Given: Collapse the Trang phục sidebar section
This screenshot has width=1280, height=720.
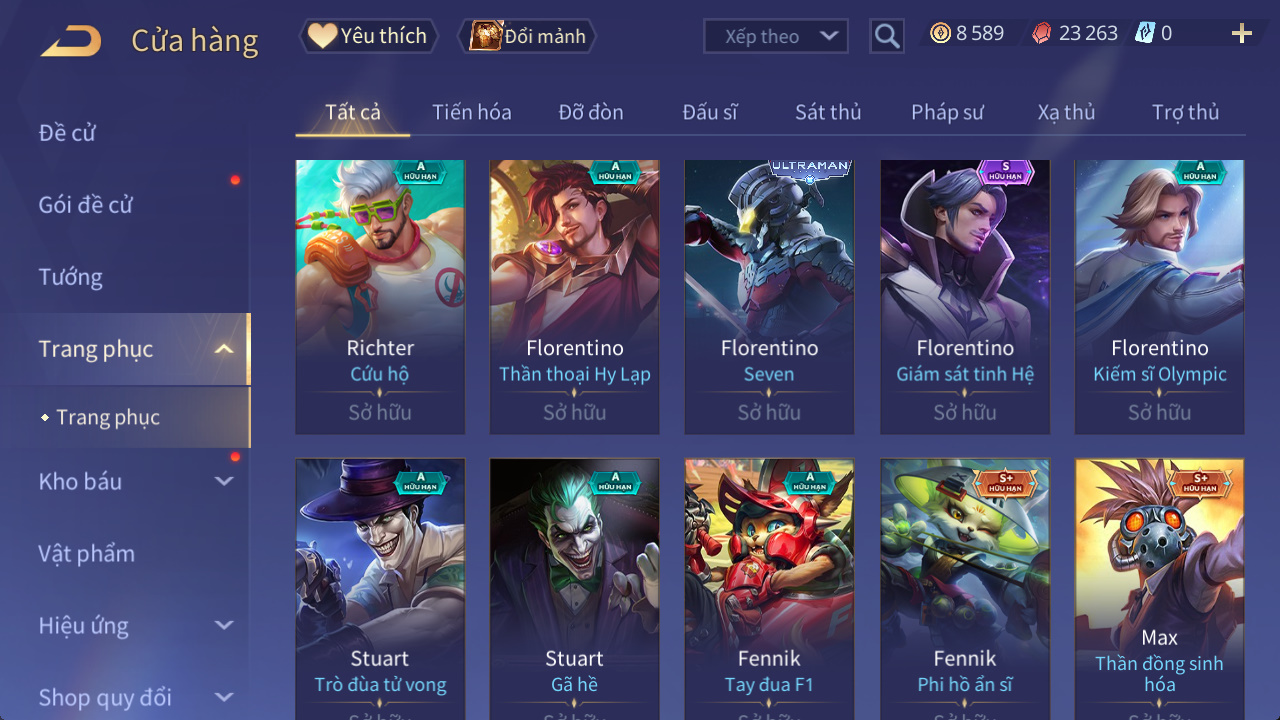Looking at the screenshot, I should [224, 349].
